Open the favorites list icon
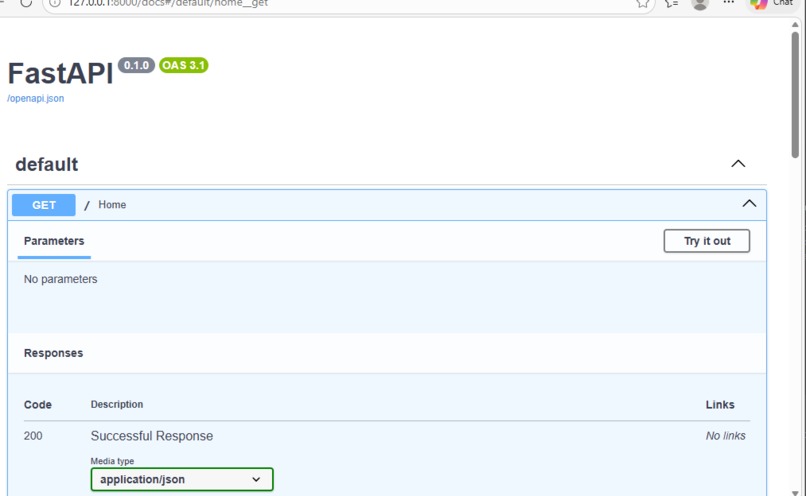The image size is (806, 496). (671, 4)
